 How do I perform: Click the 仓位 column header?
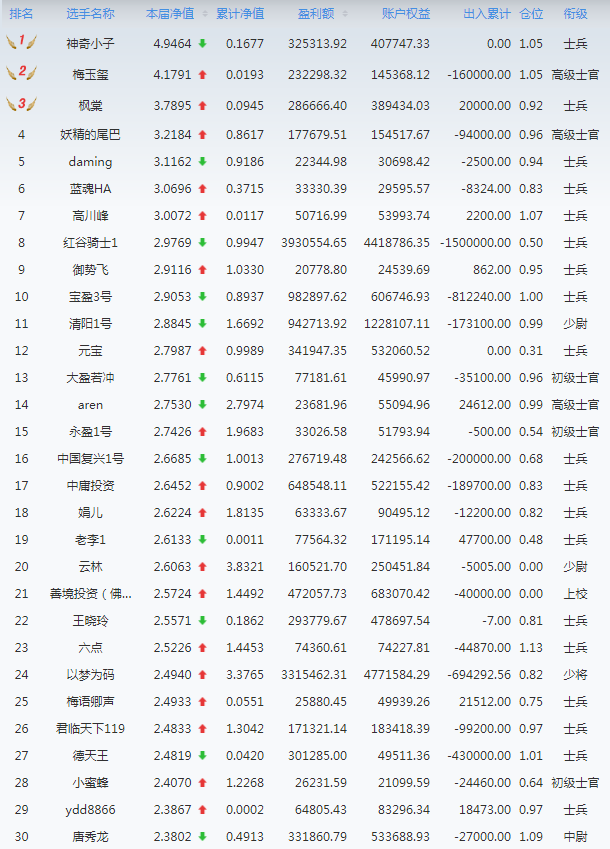(531, 14)
